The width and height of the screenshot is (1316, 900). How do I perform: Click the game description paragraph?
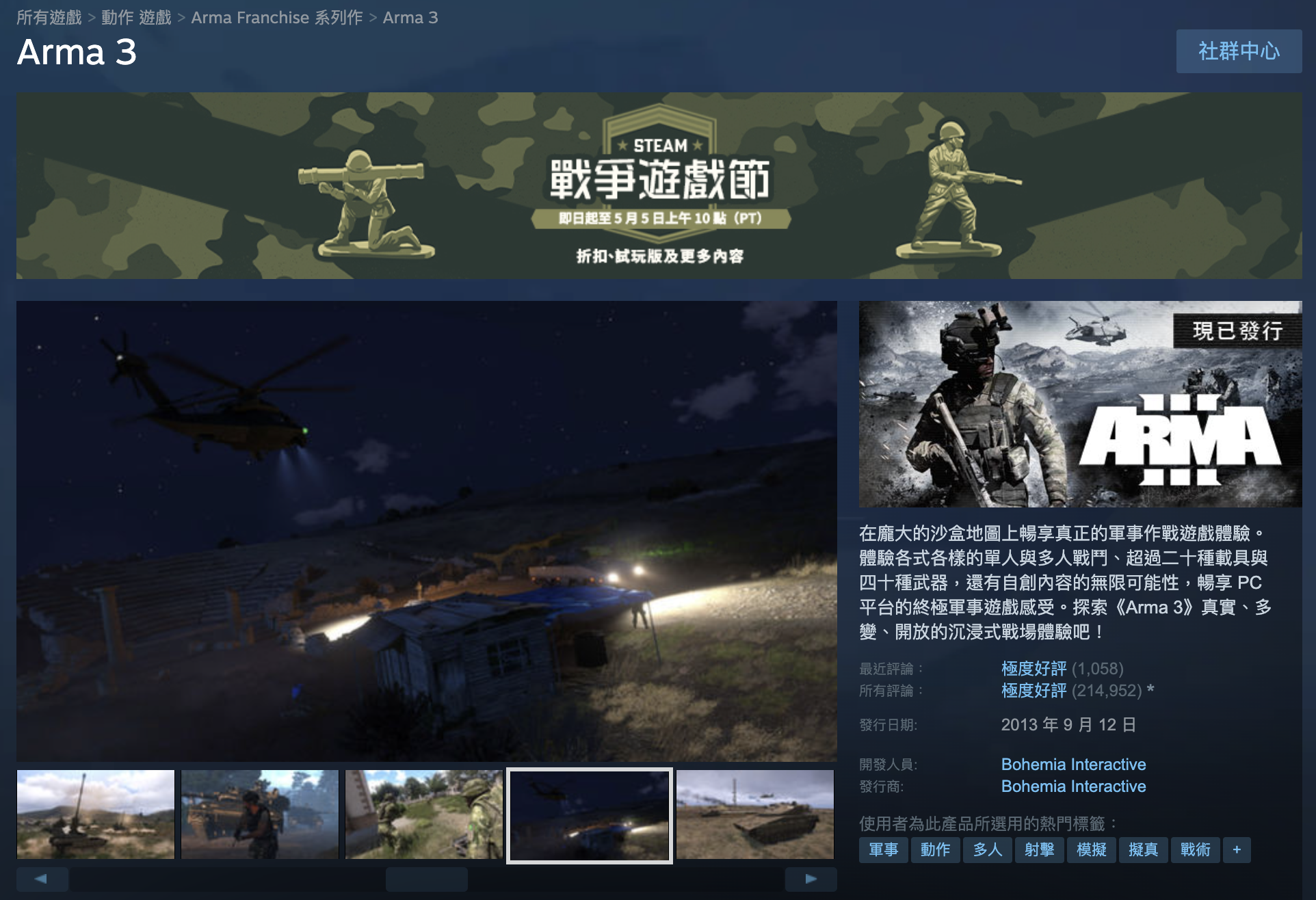(x=1065, y=582)
